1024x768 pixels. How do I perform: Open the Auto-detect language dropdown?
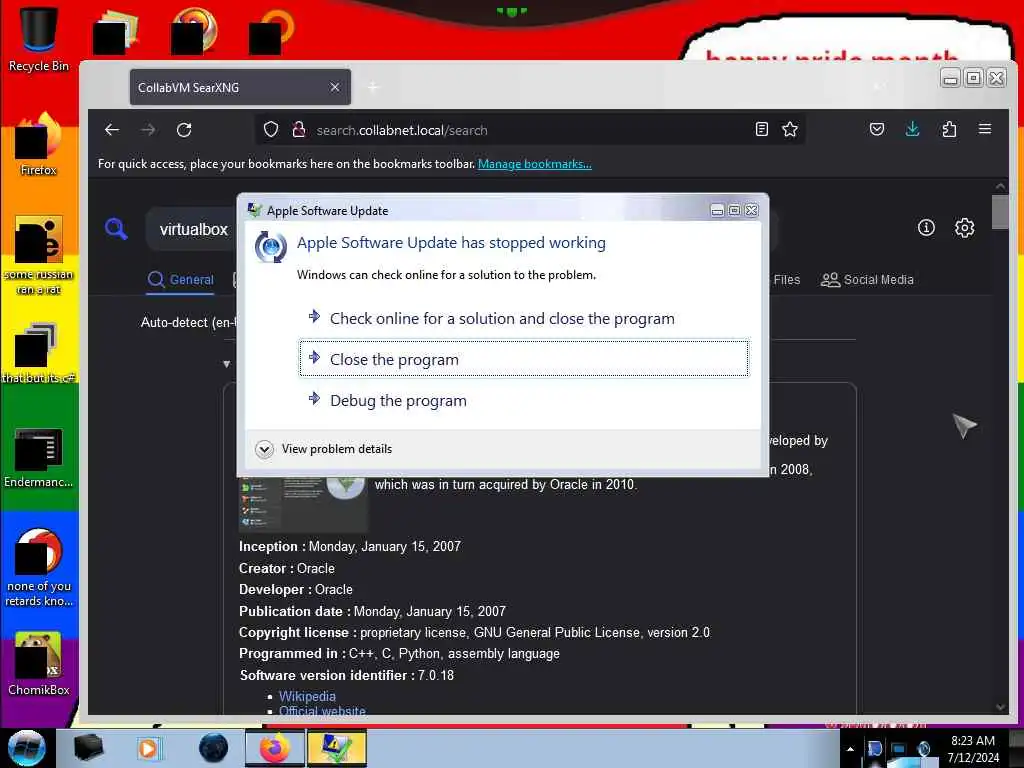[x=189, y=322]
